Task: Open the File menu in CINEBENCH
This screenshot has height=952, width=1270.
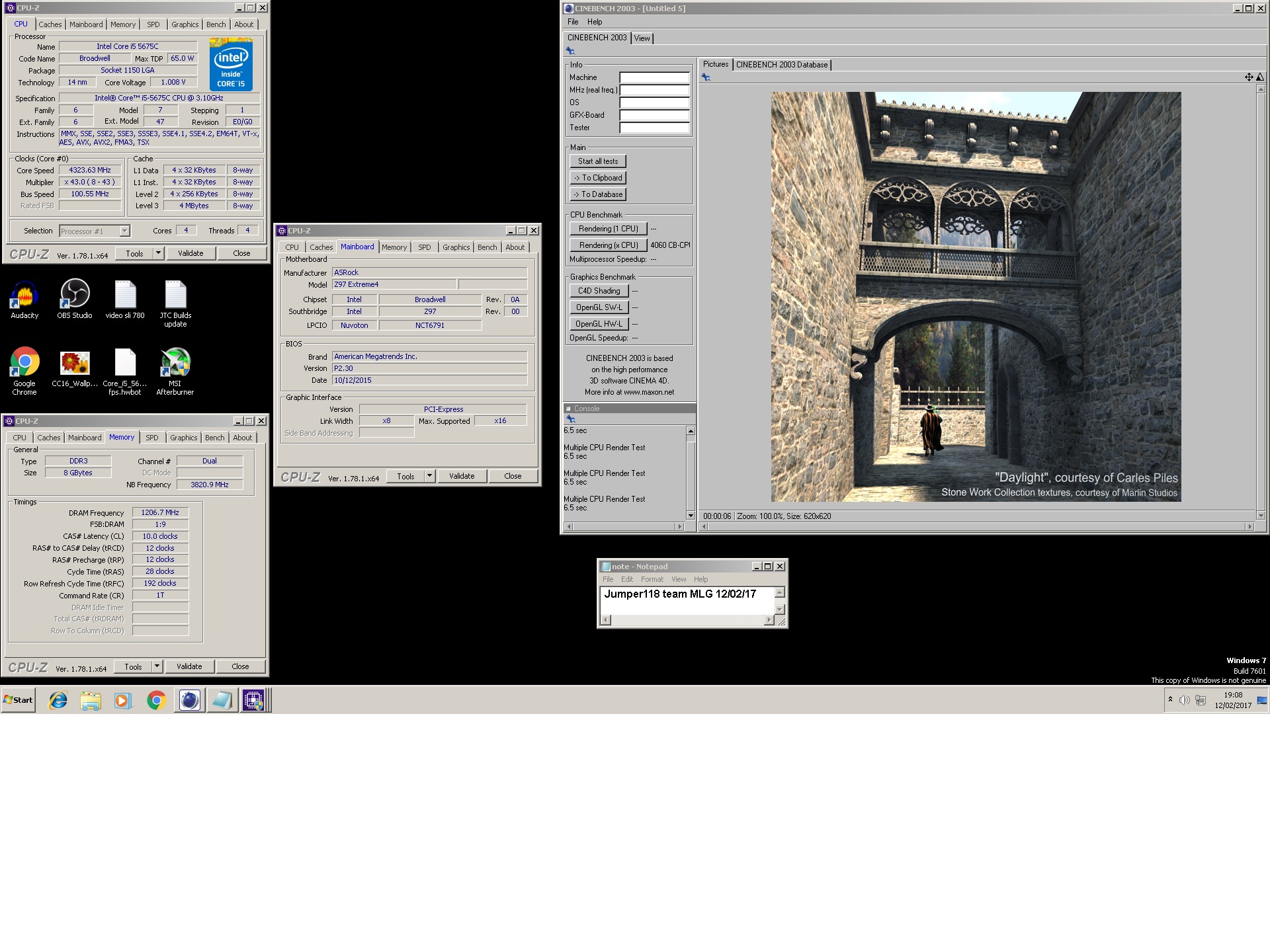Action: pyautogui.click(x=573, y=22)
